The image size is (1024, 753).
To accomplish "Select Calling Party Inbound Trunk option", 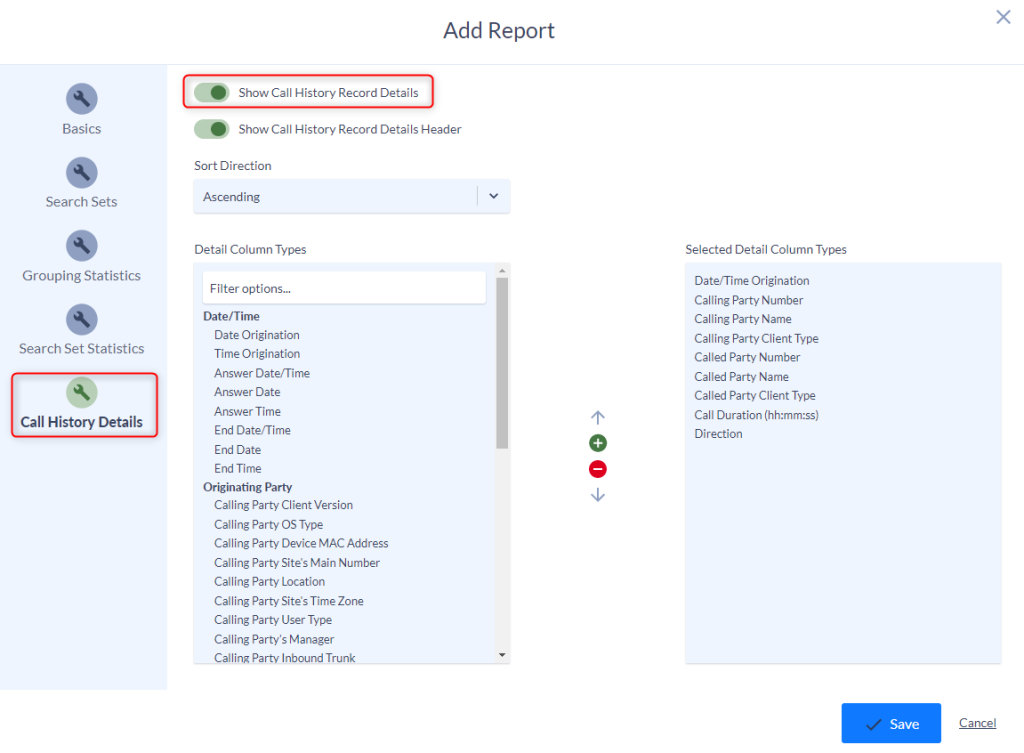I will (x=285, y=658).
